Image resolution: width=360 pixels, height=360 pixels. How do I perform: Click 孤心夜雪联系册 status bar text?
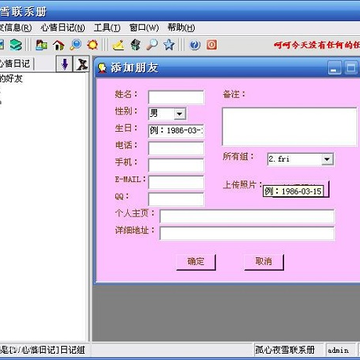[285, 350]
